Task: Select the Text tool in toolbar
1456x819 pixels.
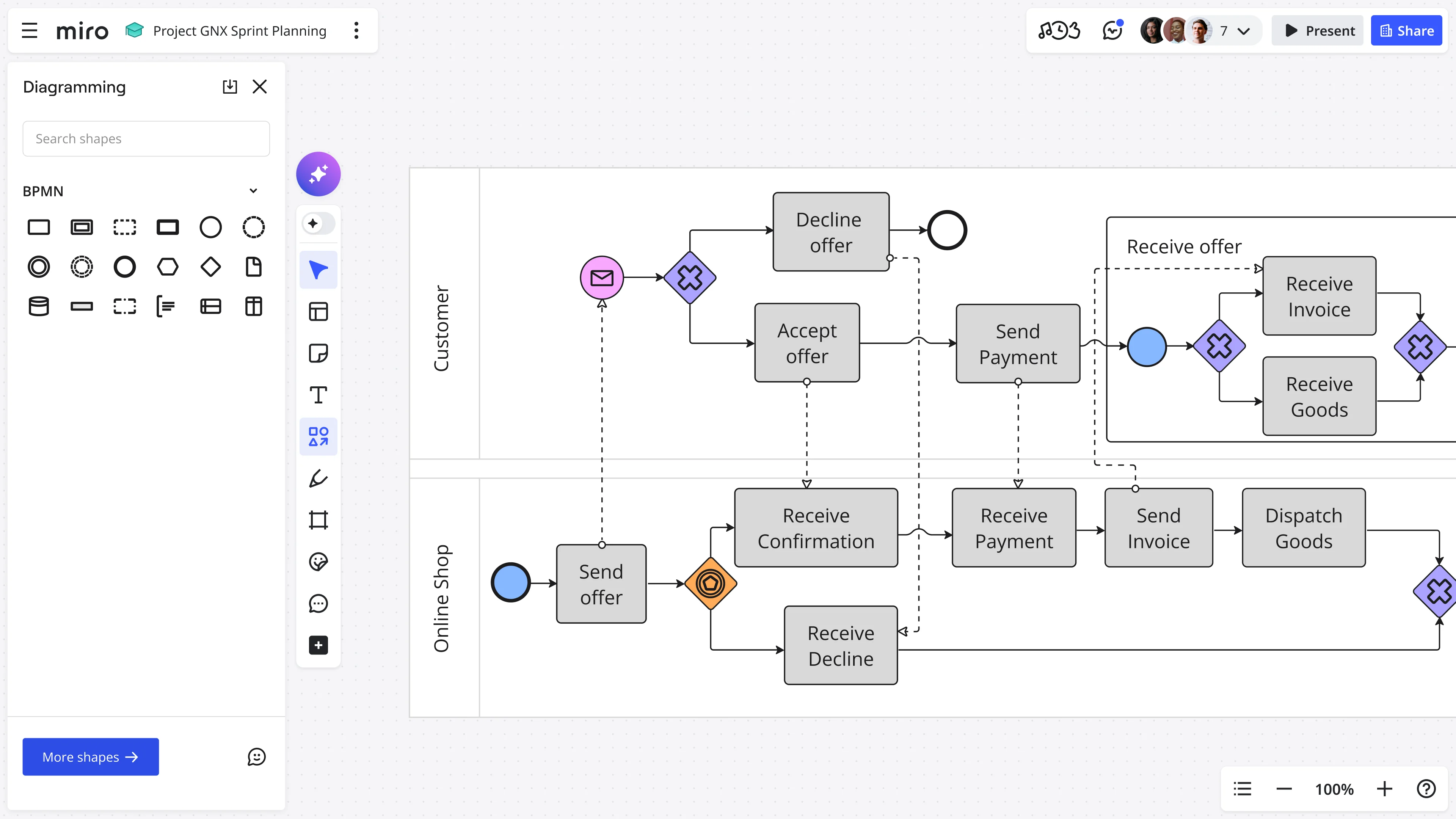Action: 318,395
